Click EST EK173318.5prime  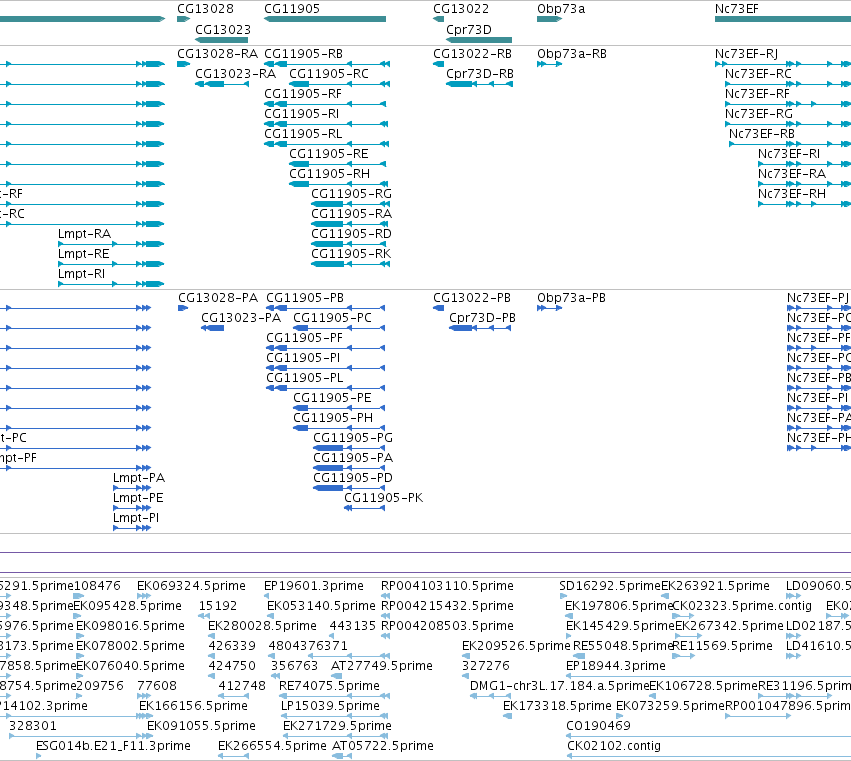(557, 706)
